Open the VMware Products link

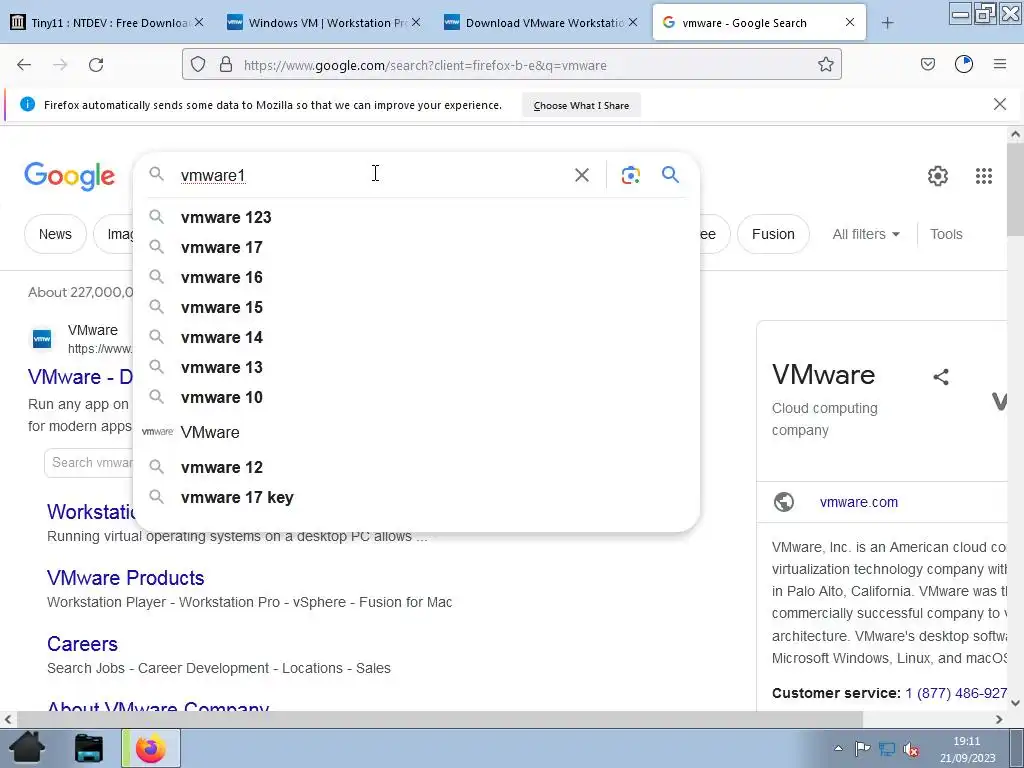125,577
